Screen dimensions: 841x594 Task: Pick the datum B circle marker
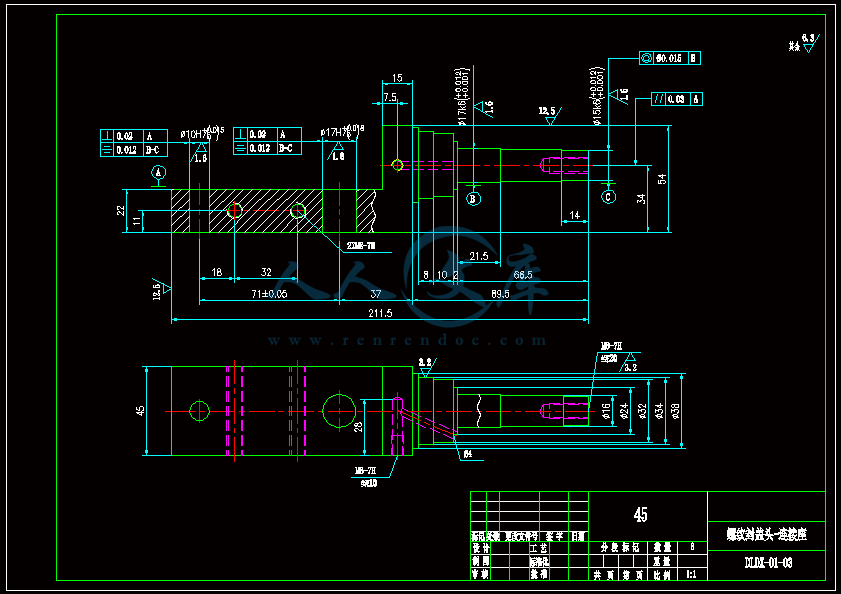[x=473, y=199]
